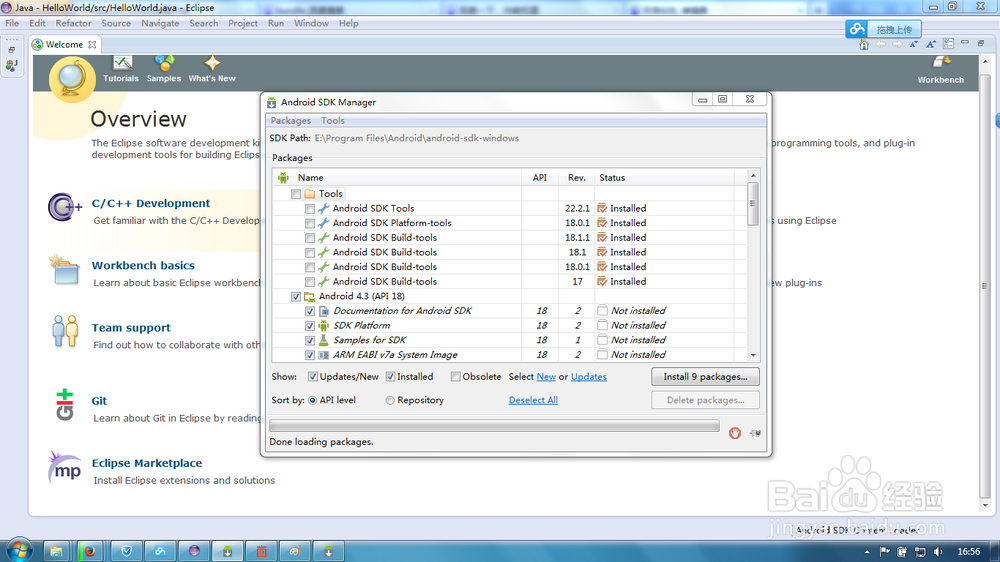Open the Packages menu in SDK Manager
This screenshot has height=562, width=1000.
[291, 121]
